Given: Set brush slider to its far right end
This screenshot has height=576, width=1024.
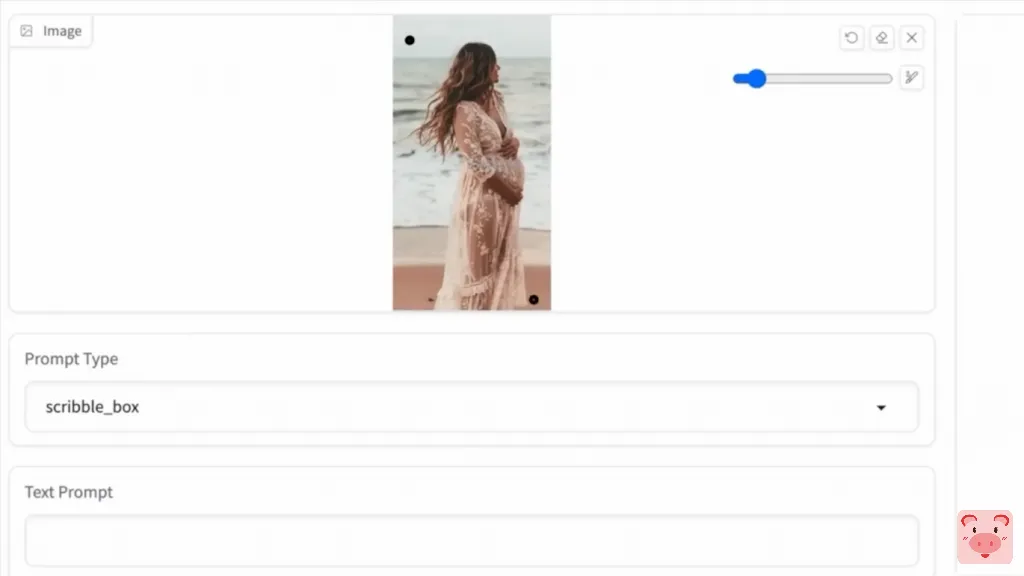Looking at the screenshot, I should [x=889, y=78].
